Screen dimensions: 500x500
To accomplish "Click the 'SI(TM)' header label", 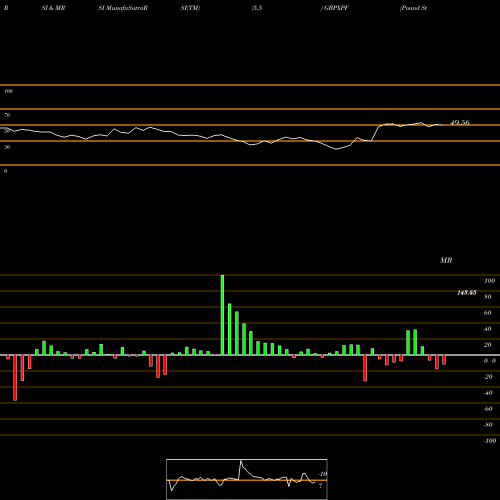I will (x=190, y=8).
